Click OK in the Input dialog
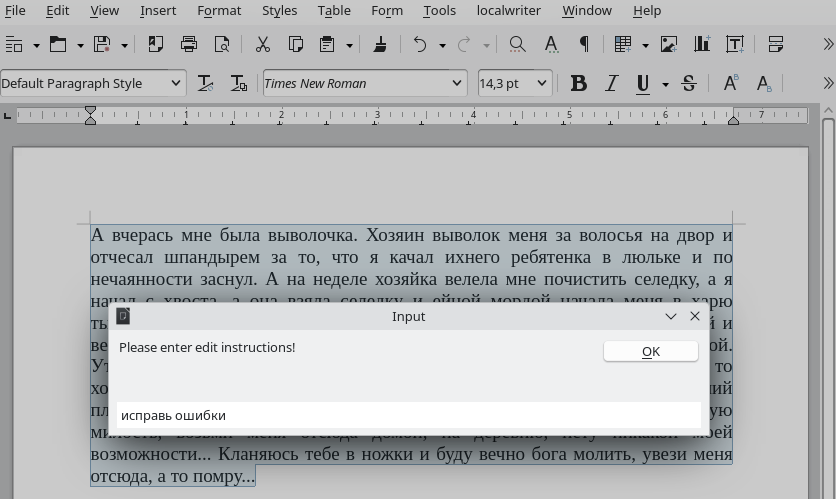This screenshot has height=499, width=836. (651, 351)
